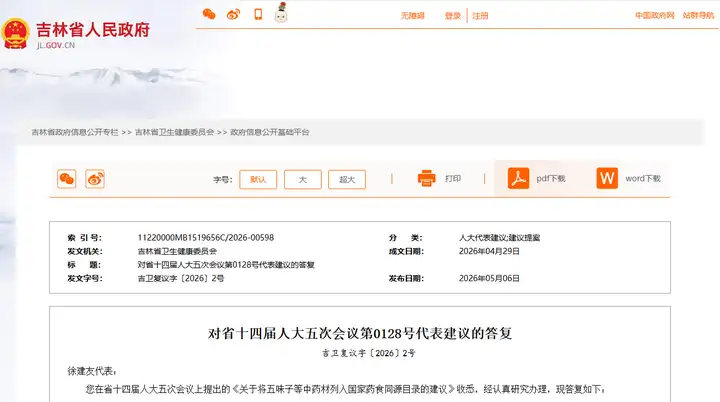Click the 登录 login link
720x402 pixels.
[452, 16]
